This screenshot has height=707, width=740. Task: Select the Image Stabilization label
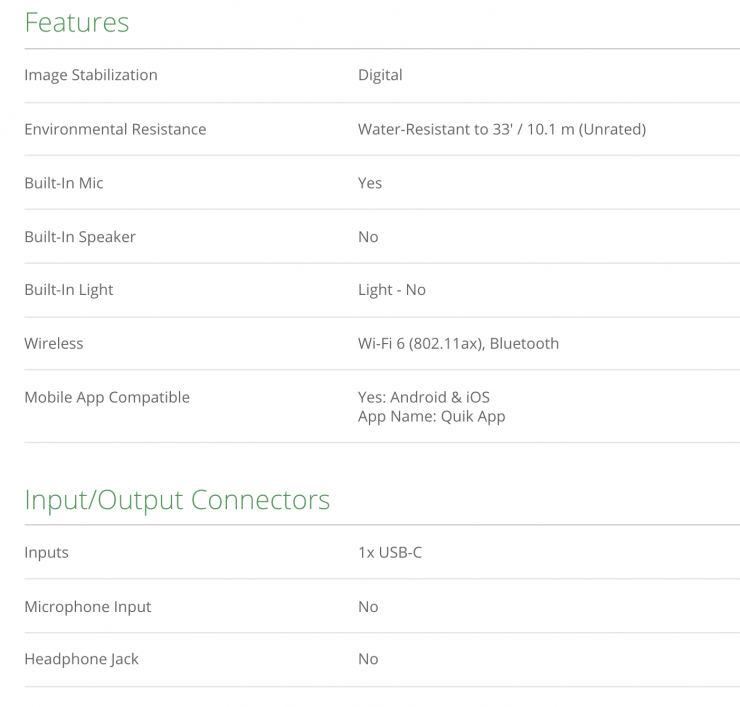[x=91, y=75]
